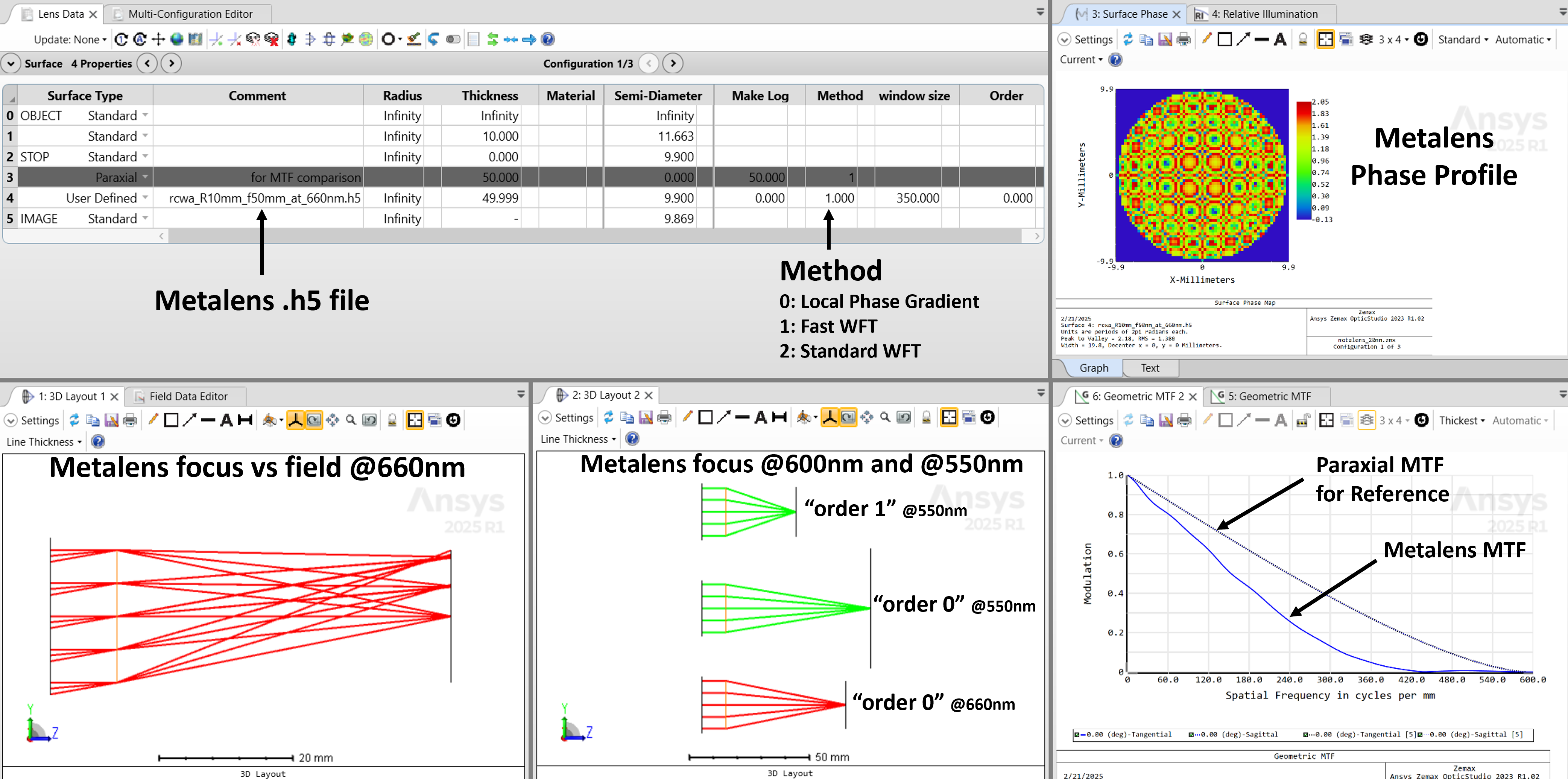The image size is (1568, 779).
Task: Go to next surface properties arrow
Action: 172,63
